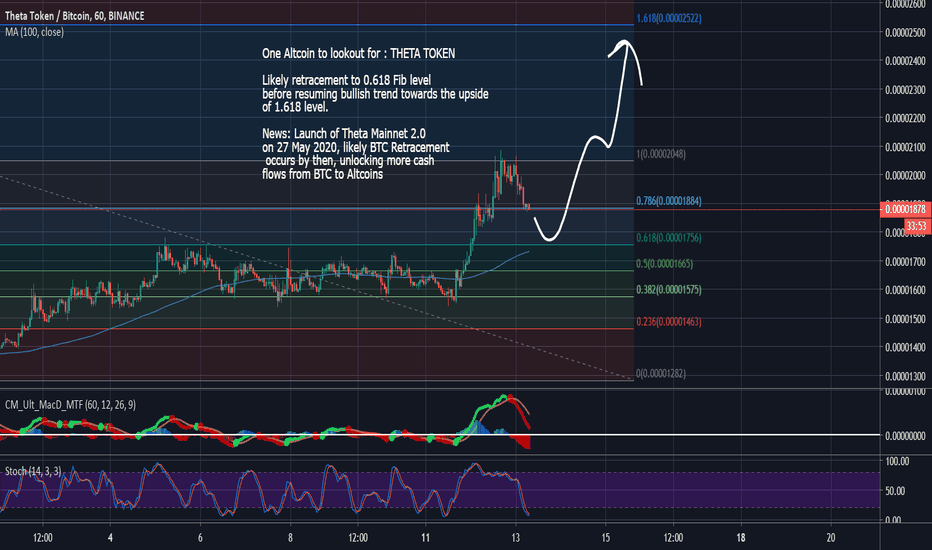Select the 0.236(0.00001463) Fib level label

click(x=669, y=322)
